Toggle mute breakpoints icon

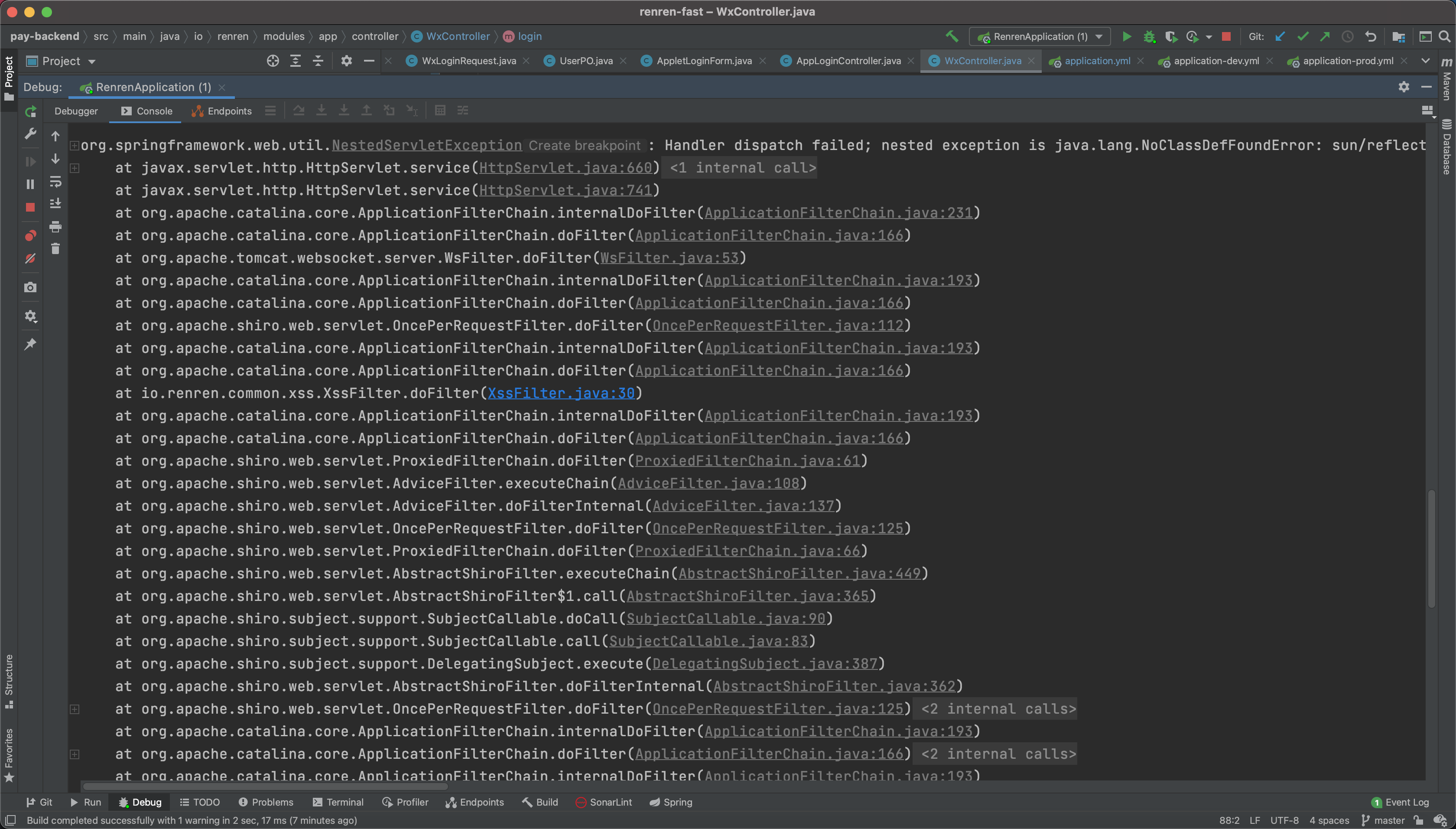click(x=31, y=258)
